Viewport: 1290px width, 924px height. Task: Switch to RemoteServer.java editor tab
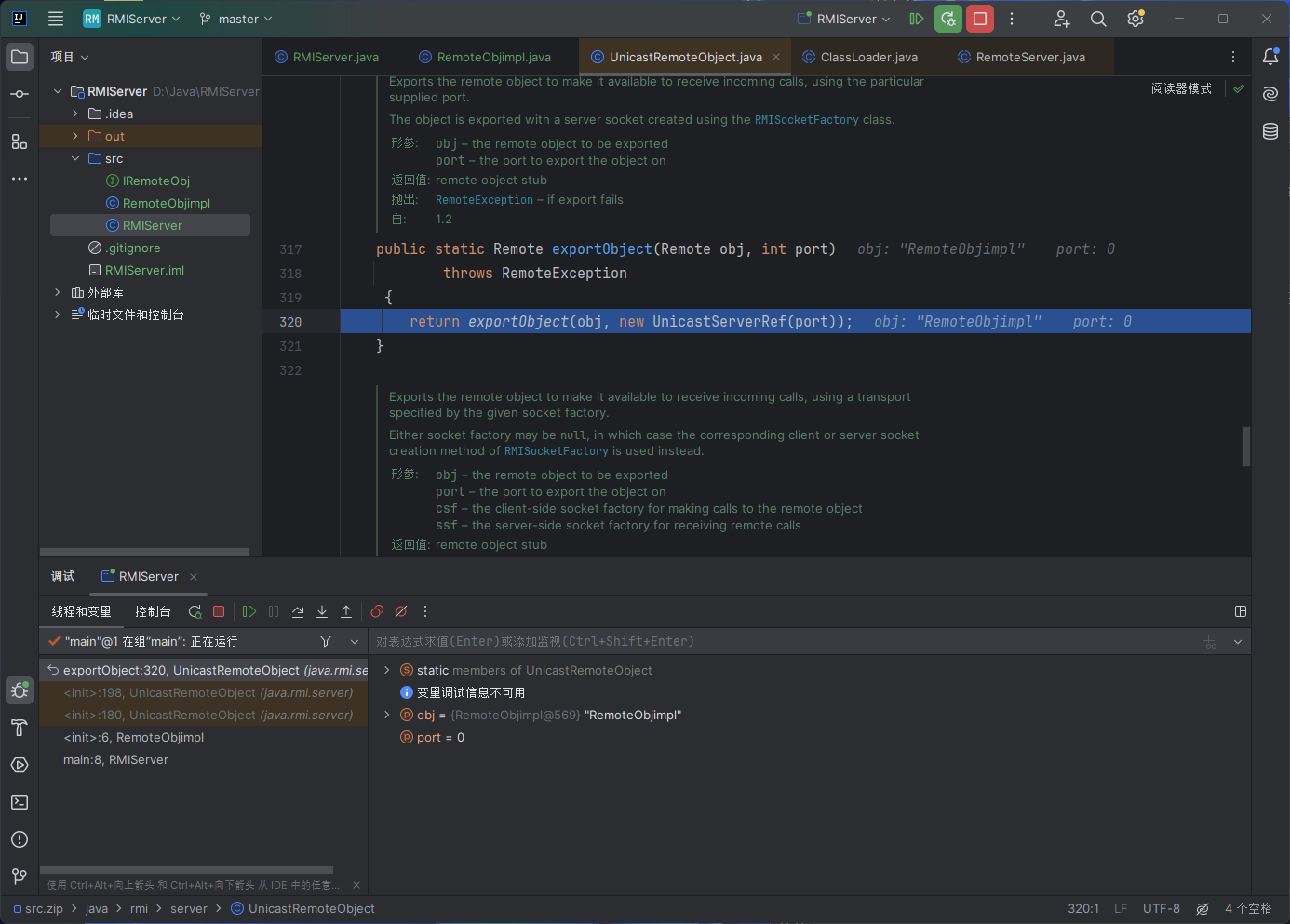pyautogui.click(x=1022, y=57)
